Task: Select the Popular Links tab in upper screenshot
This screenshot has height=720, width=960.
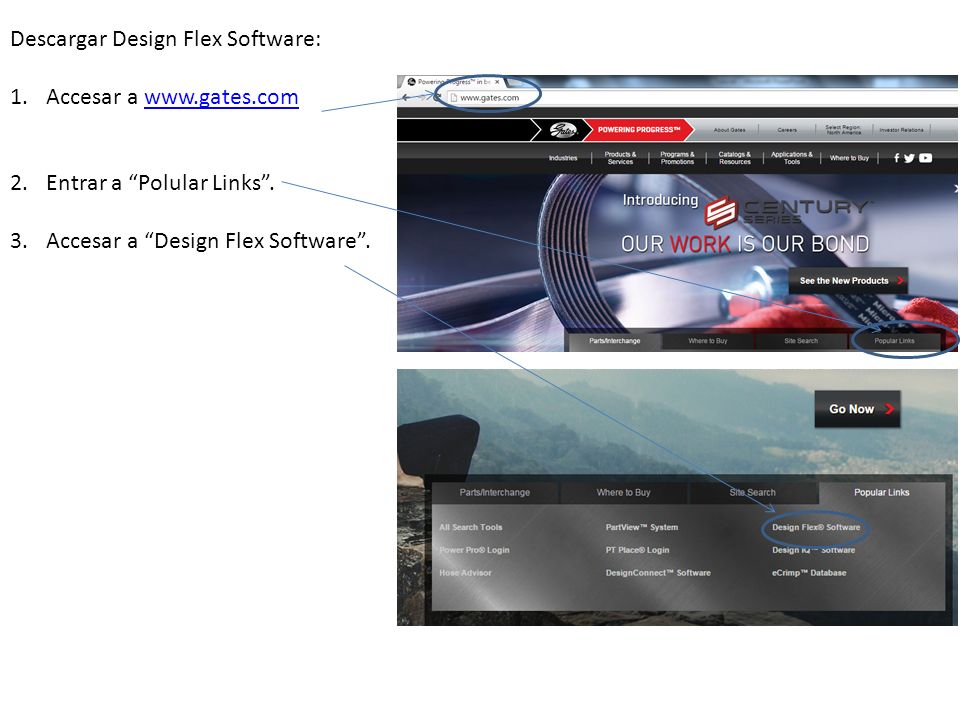Action: [894, 341]
